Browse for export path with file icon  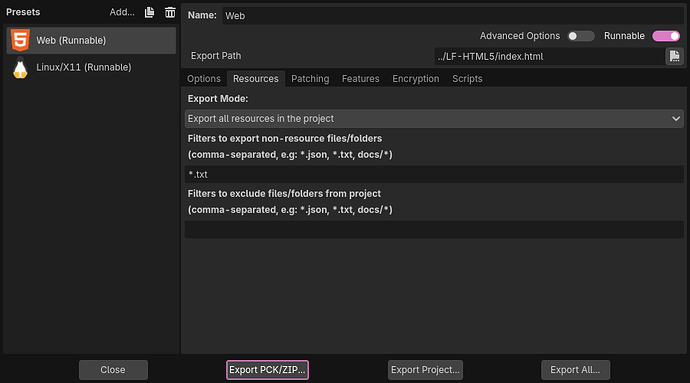point(674,56)
